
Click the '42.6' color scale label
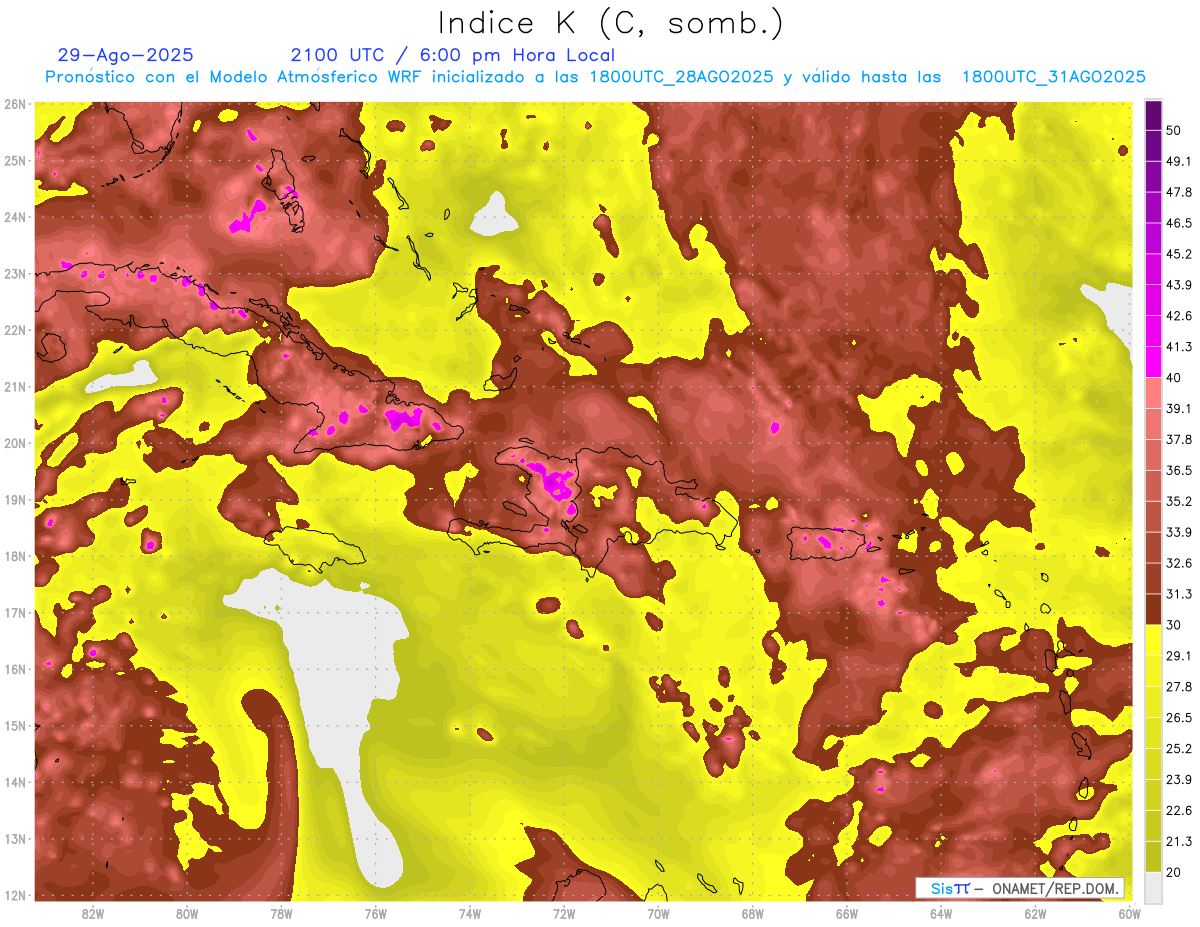coord(1179,316)
